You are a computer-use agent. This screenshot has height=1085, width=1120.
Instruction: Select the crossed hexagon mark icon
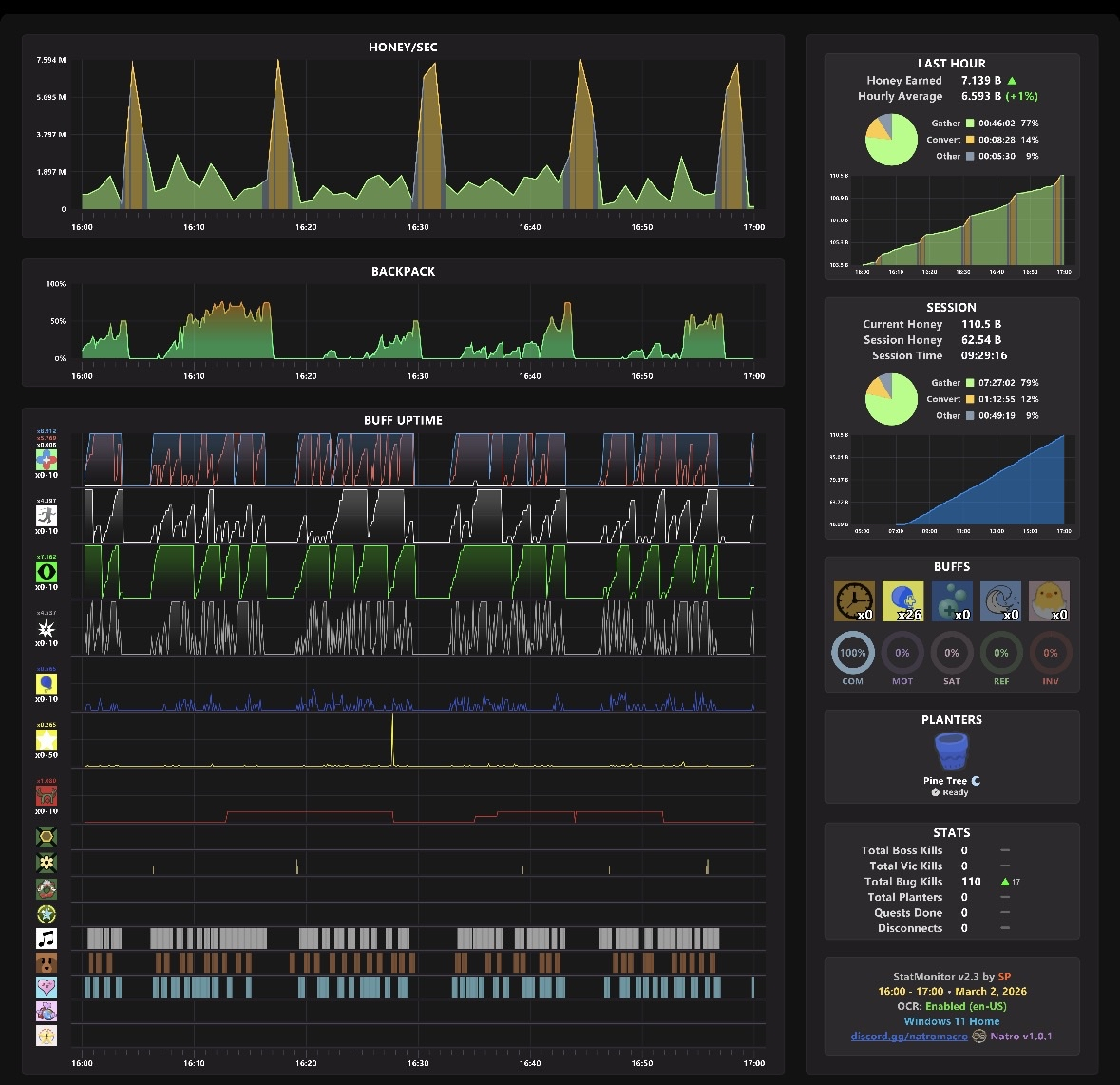point(47,837)
